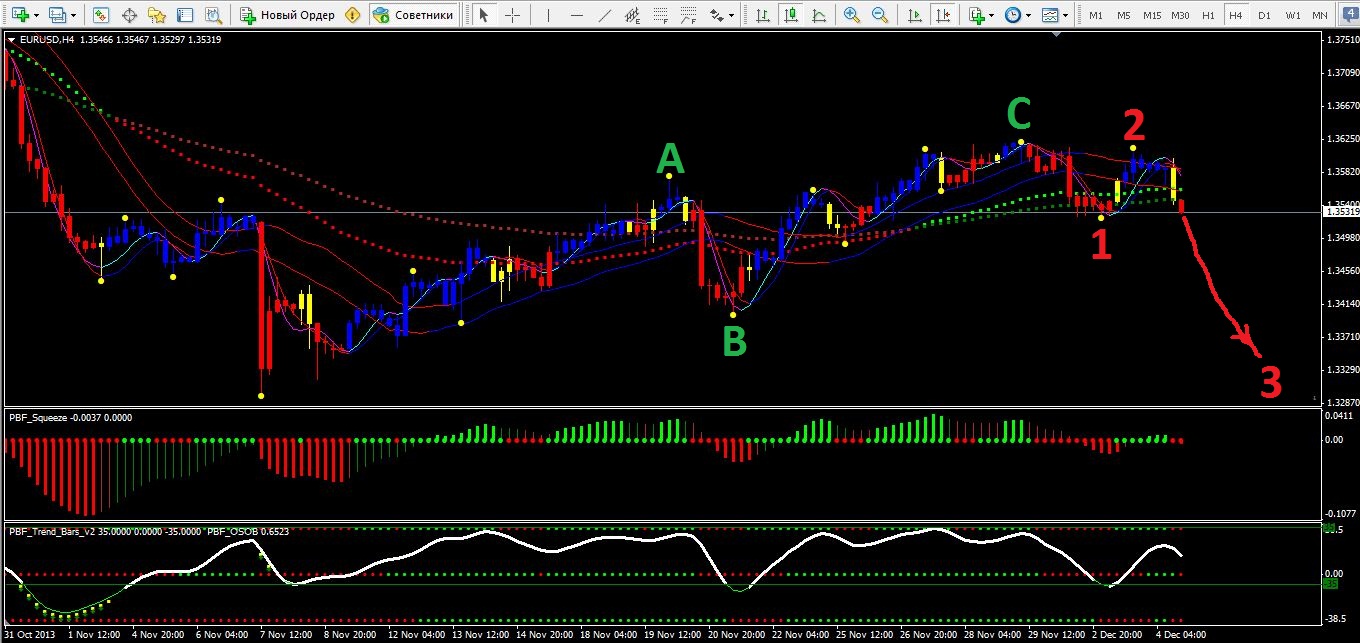Image resolution: width=1360 pixels, height=643 pixels.
Task: Expand the indicators dropdown arrow
Action: tap(992, 15)
